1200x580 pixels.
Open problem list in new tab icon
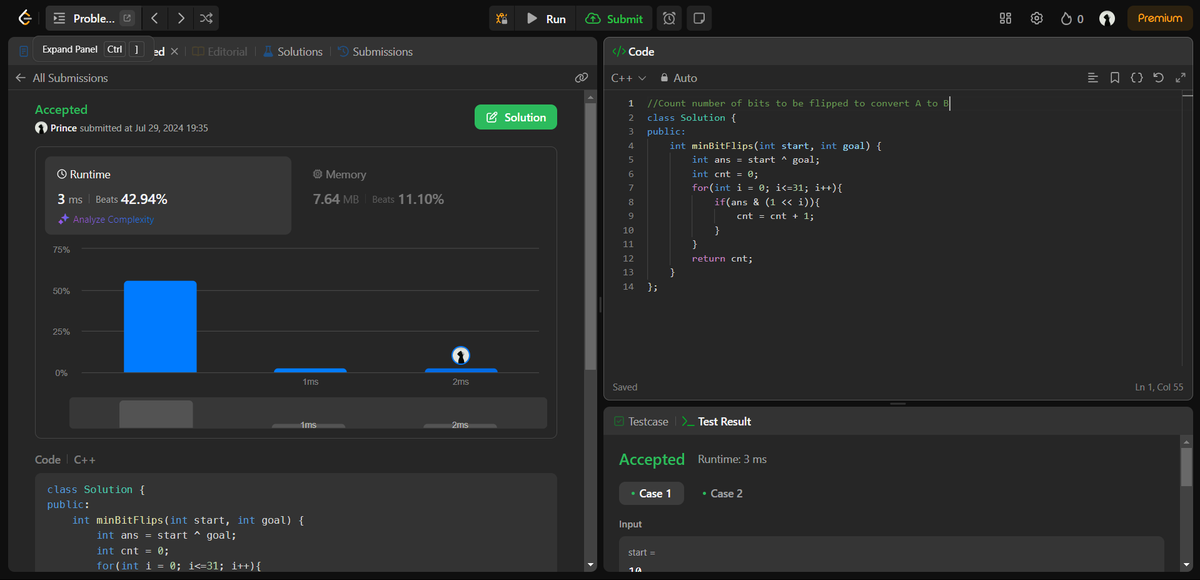point(127,18)
